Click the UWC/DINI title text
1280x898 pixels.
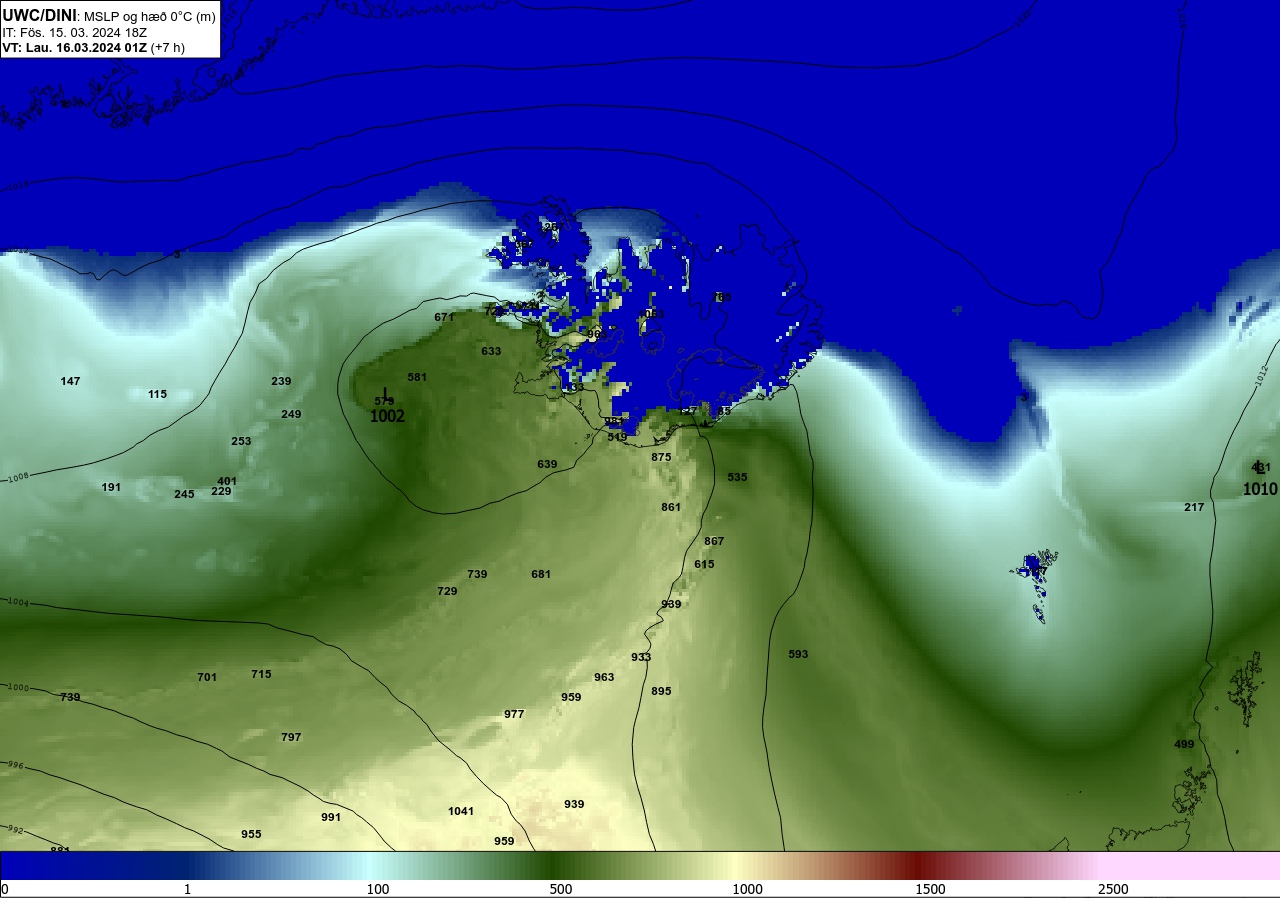(39, 15)
